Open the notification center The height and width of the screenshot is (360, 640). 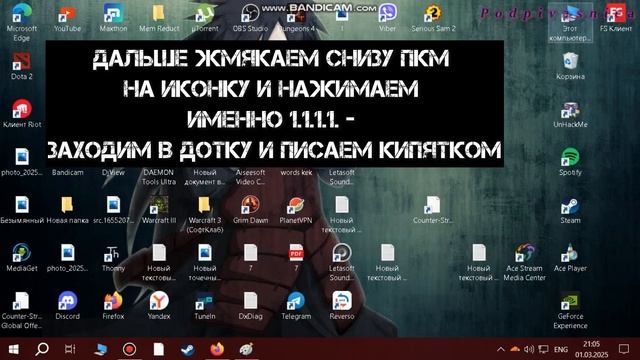point(624,349)
